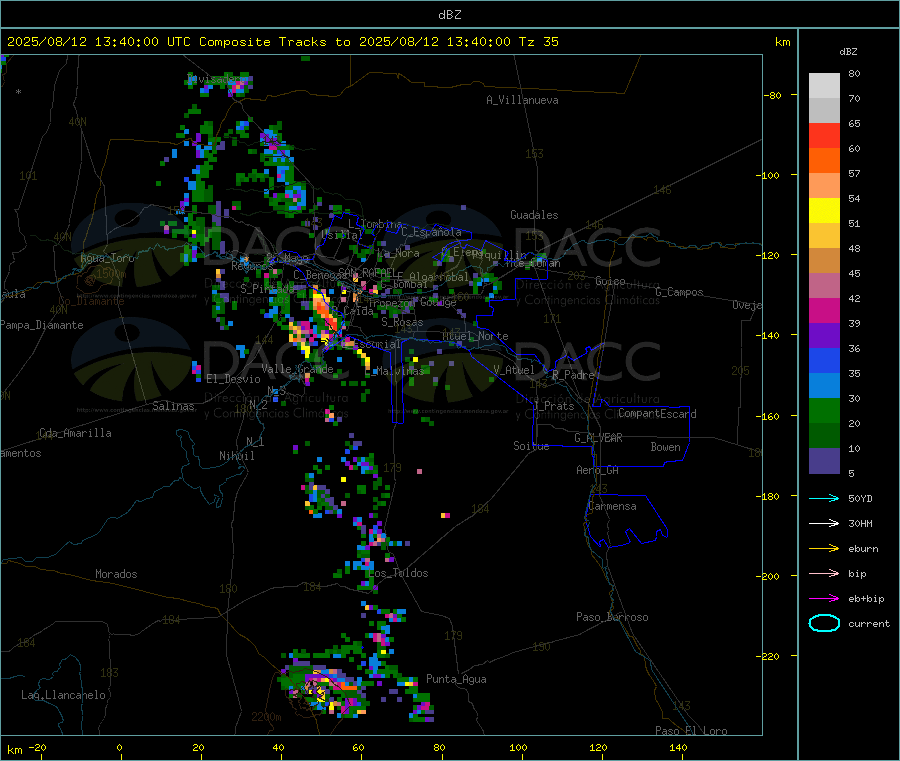Pick the light orange 57 dBZ swatch
Screen dimensions: 900x761
824,185
